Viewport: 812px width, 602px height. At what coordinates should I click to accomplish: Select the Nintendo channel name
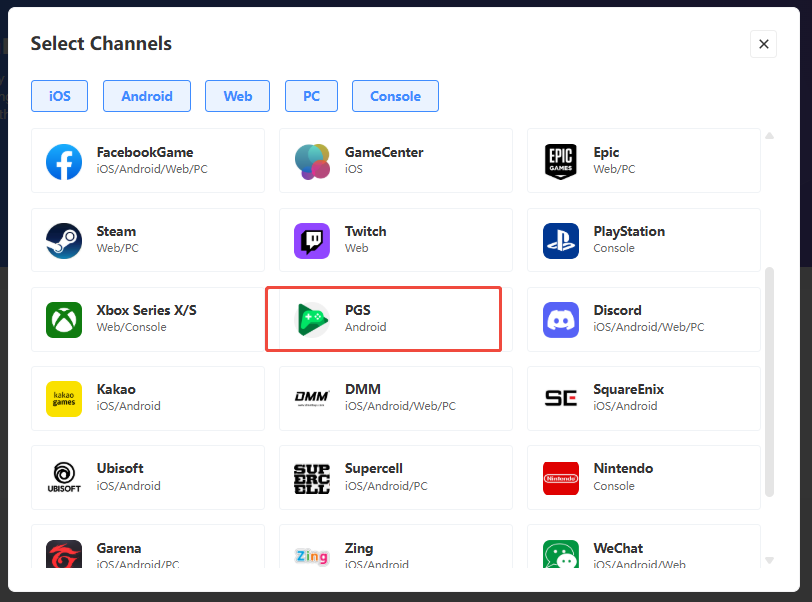pyautogui.click(x=624, y=468)
